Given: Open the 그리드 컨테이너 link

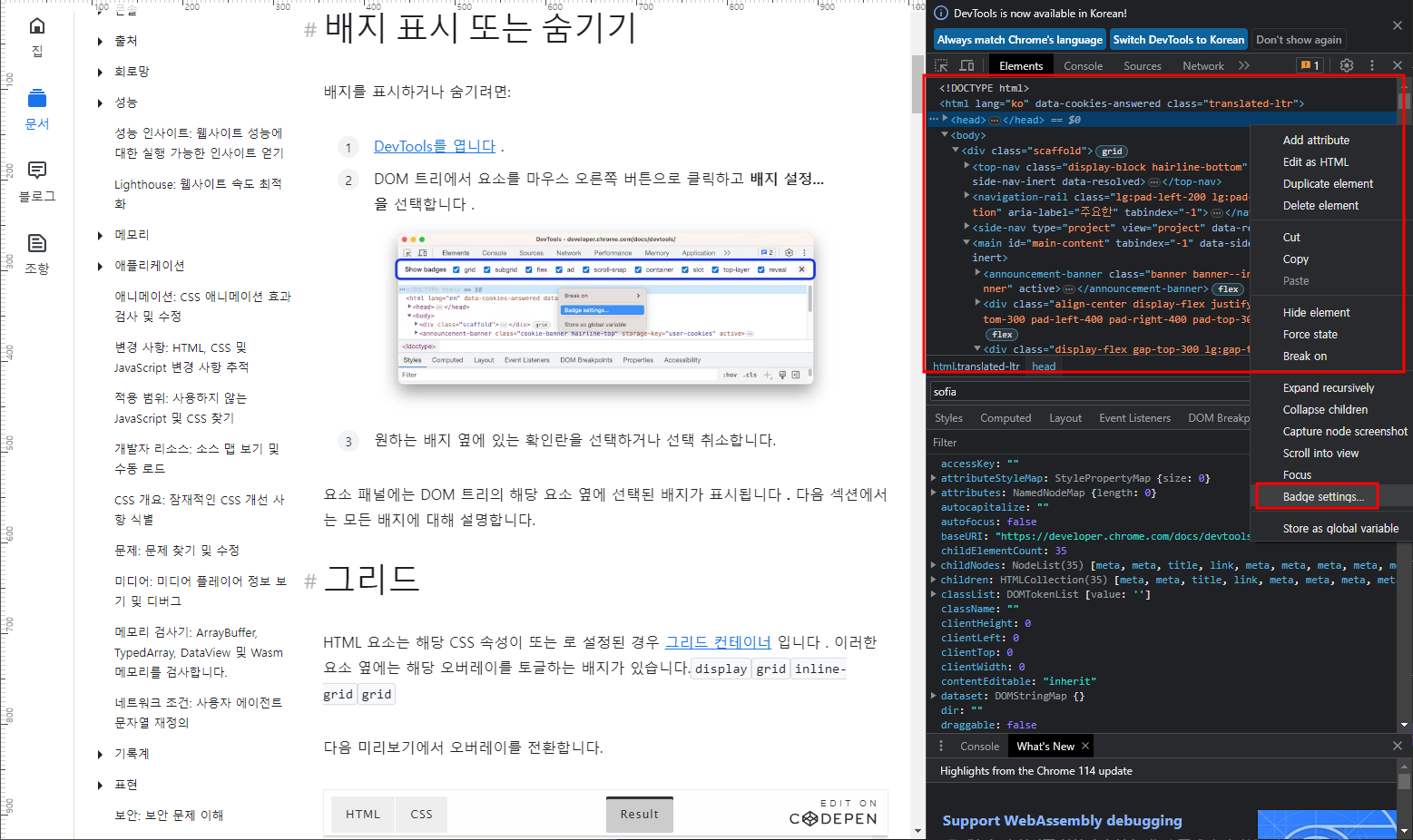Looking at the screenshot, I should pyautogui.click(x=718, y=642).
